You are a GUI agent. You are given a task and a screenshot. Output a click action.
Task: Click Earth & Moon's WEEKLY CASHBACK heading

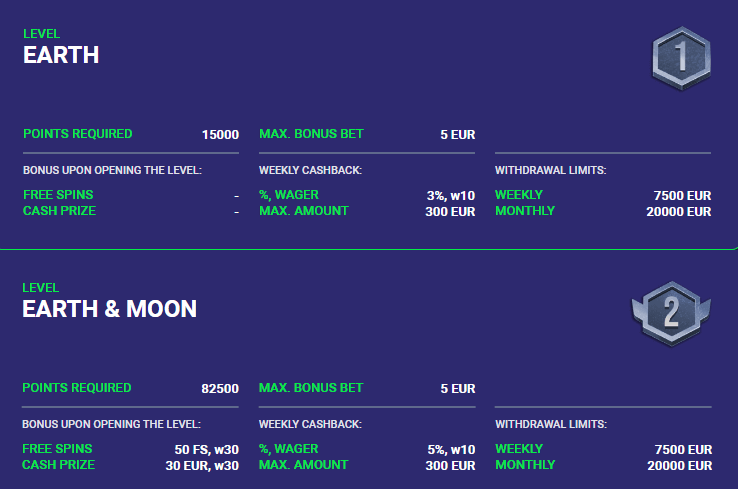(x=310, y=425)
